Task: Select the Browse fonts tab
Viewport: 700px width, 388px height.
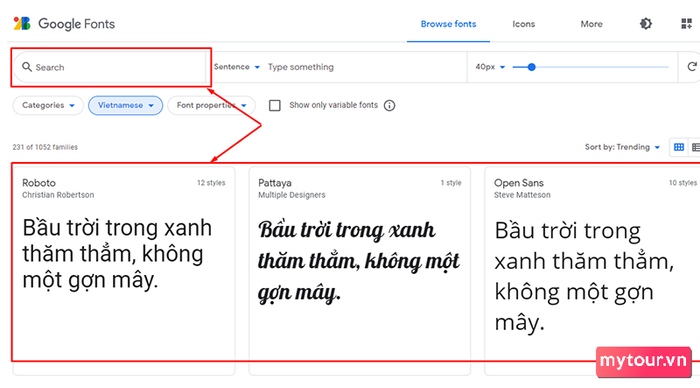Action: point(448,24)
